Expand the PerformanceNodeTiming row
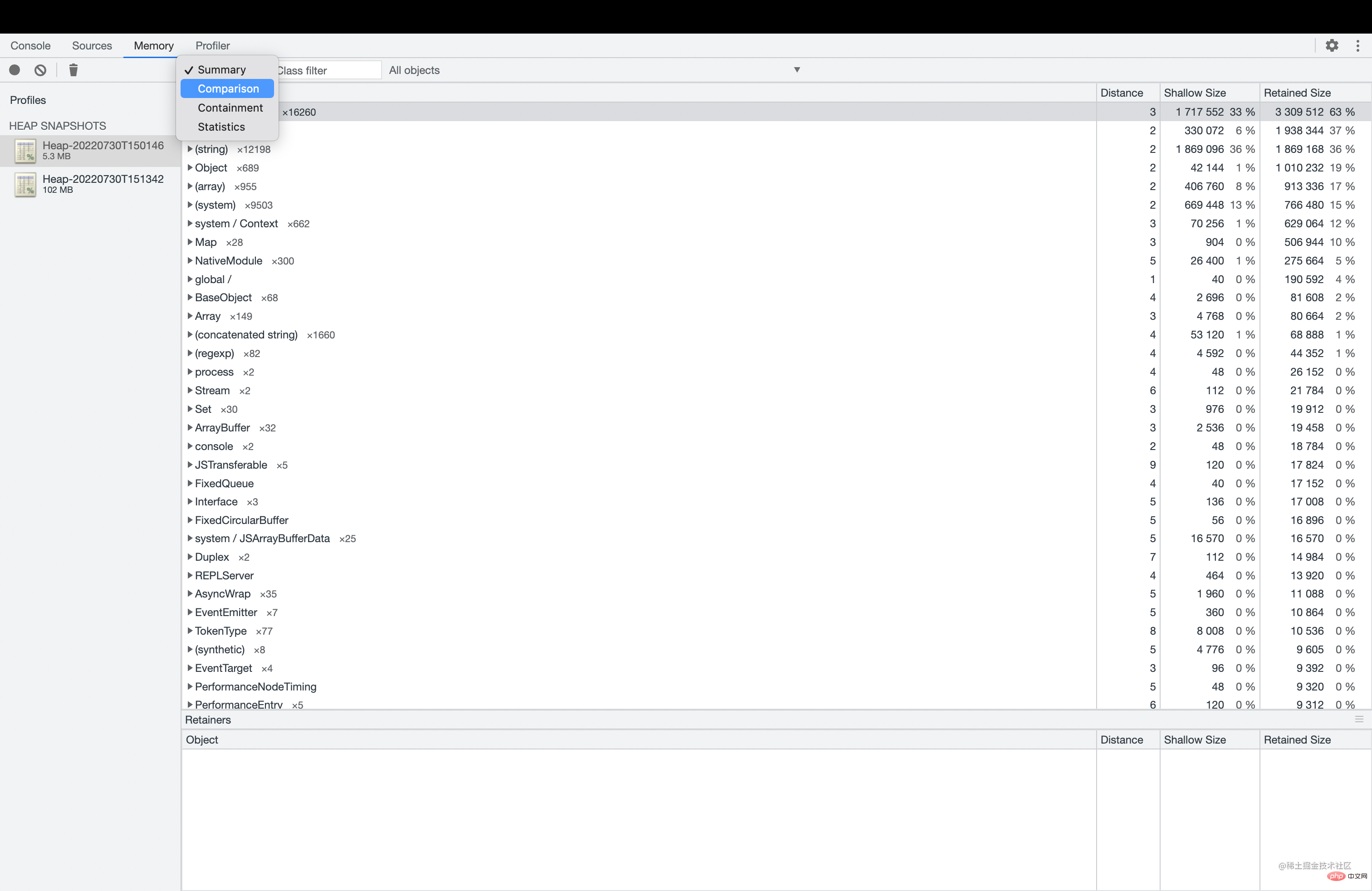This screenshot has height=891, width=1372. [x=190, y=687]
